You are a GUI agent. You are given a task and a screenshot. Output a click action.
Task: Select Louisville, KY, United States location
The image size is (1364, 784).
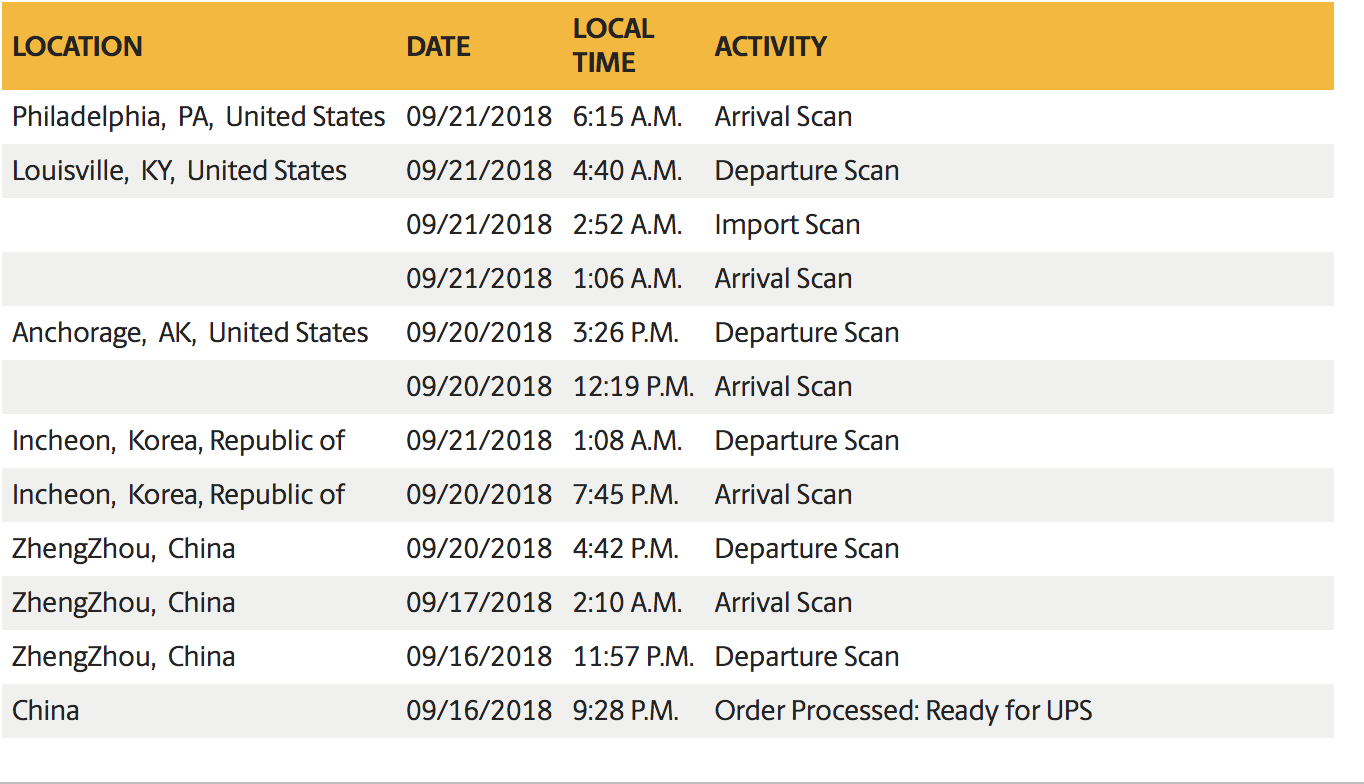tap(179, 171)
